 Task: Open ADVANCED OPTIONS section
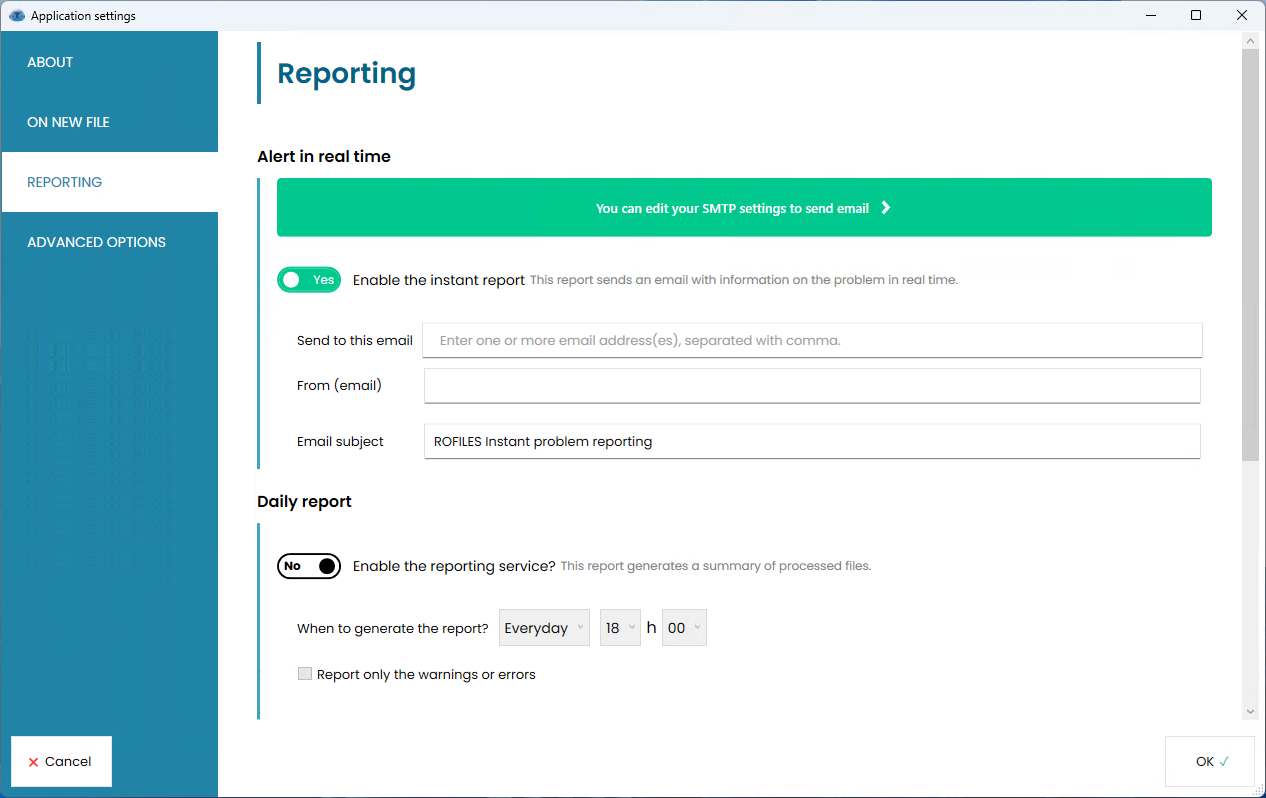[109, 242]
